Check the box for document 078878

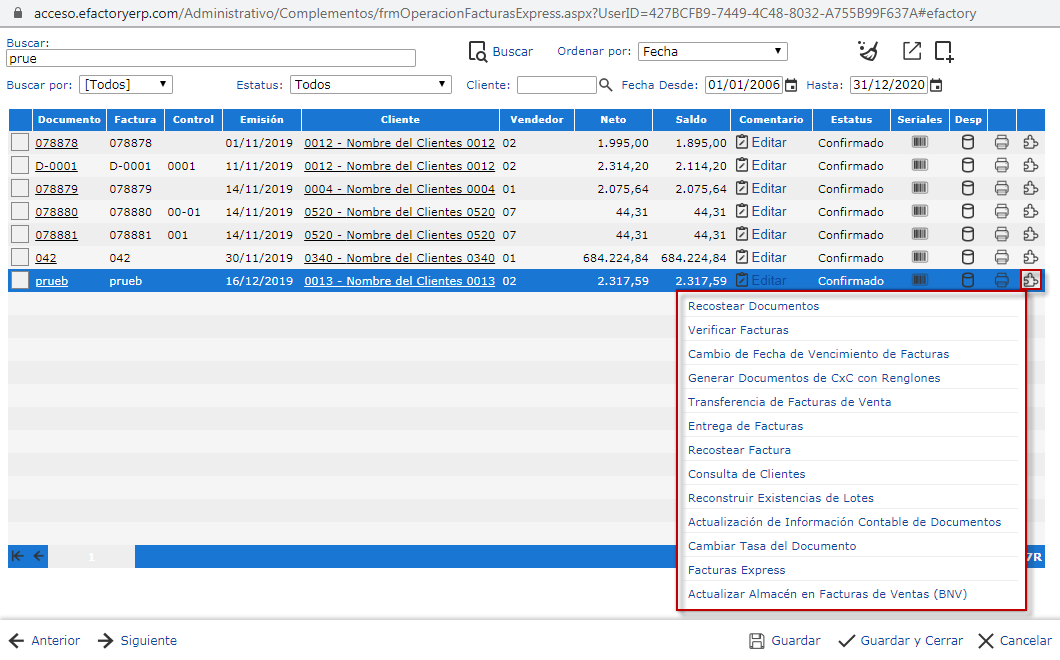(x=20, y=143)
